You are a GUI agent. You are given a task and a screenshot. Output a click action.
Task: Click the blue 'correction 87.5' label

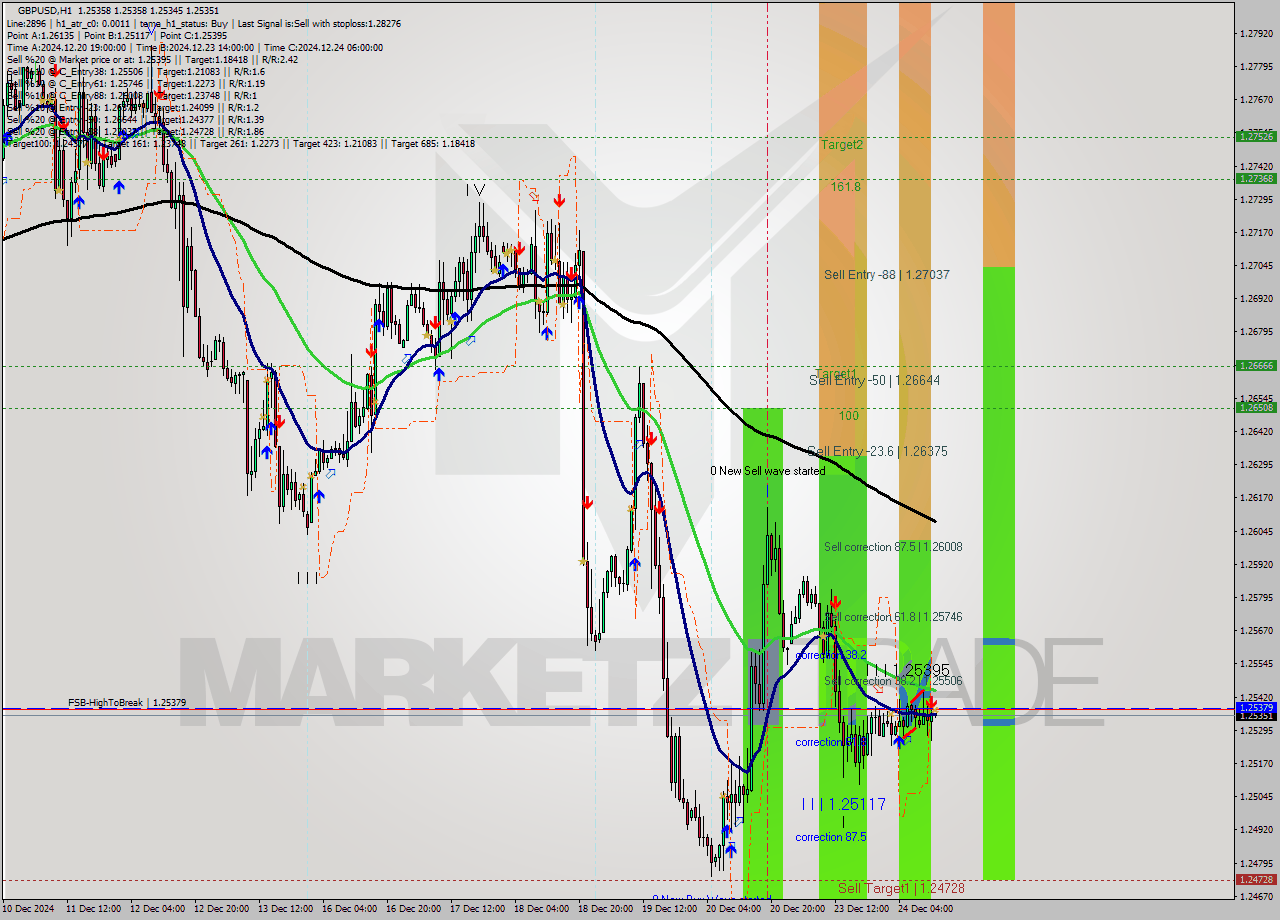pyautogui.click(x=831, y=837)
